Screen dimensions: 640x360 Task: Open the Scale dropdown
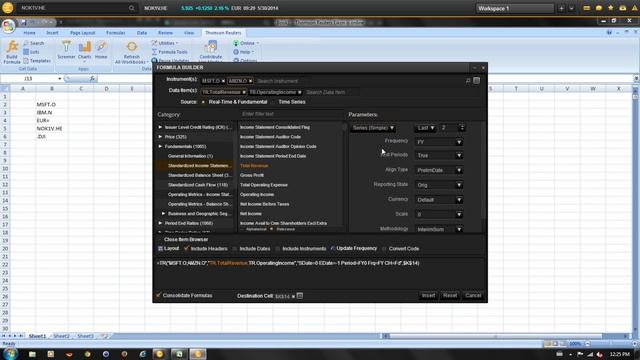[x=439, y=214]
